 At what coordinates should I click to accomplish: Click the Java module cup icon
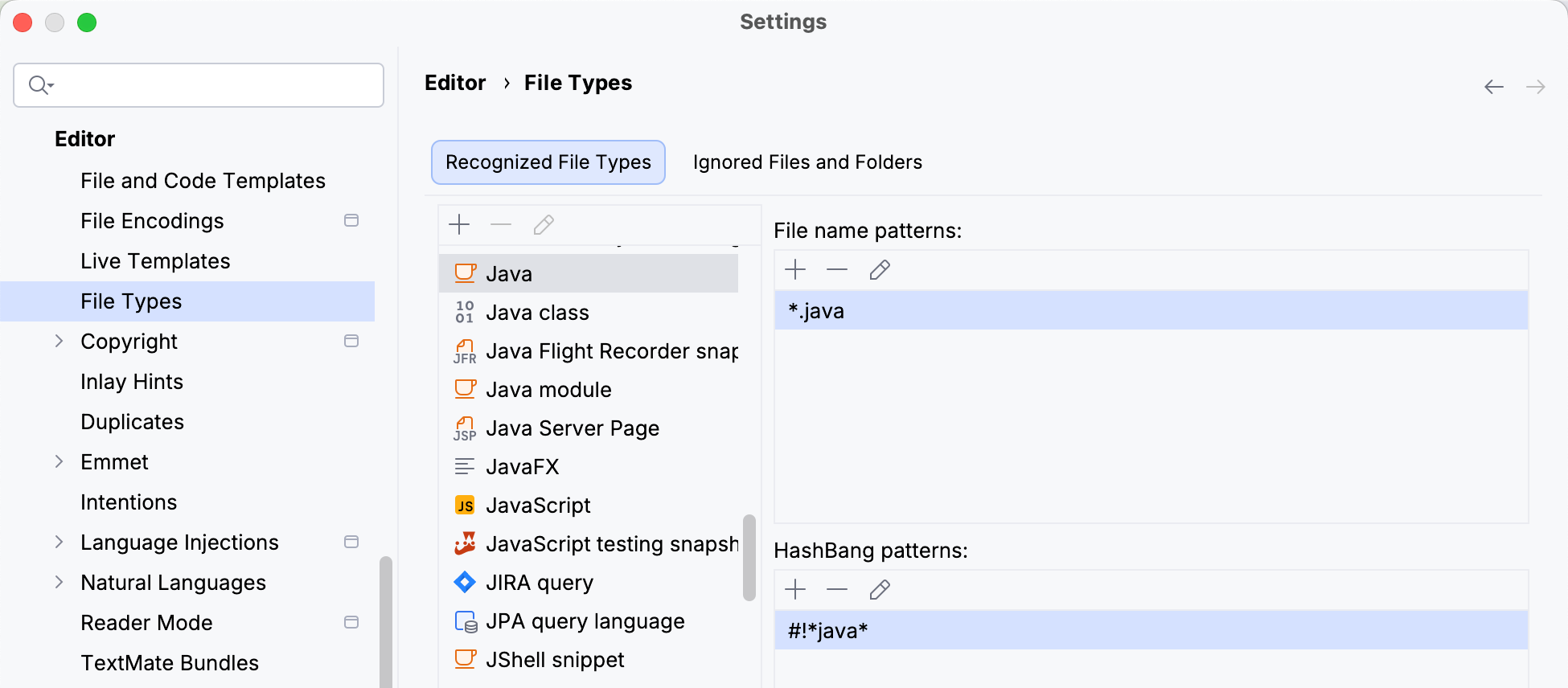[465, 389]
